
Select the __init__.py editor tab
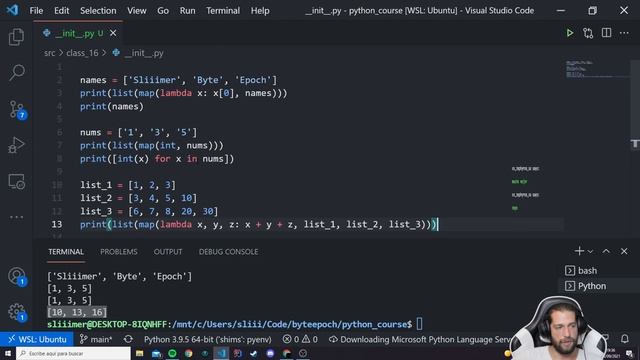(x=78, y=33)
